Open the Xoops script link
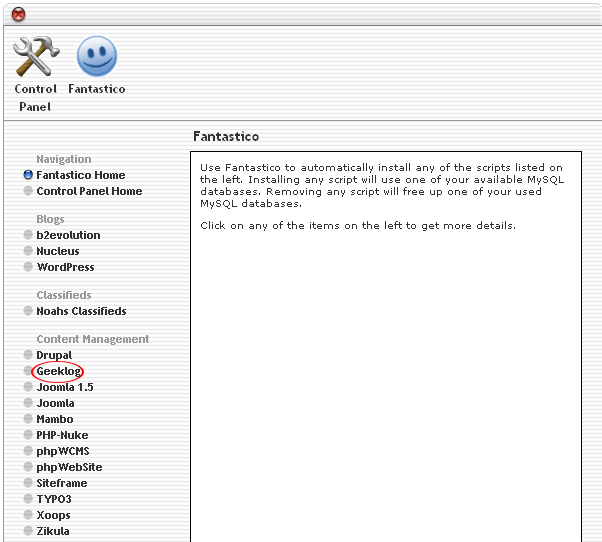 tap(53, 515)
